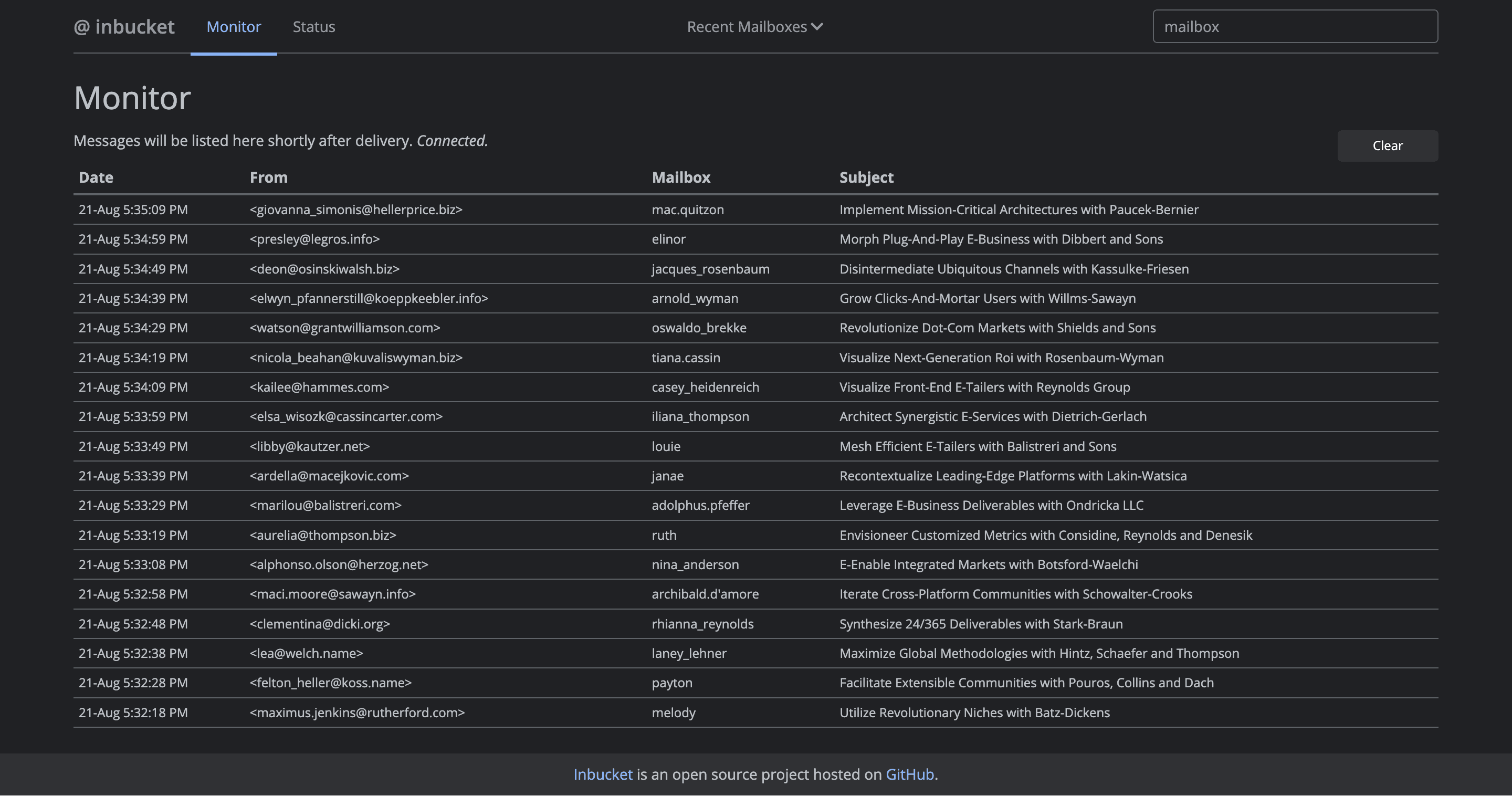Open message from lea@welch.name
The height and width of the screenshot is (796, 1512).
coord(306,653)
